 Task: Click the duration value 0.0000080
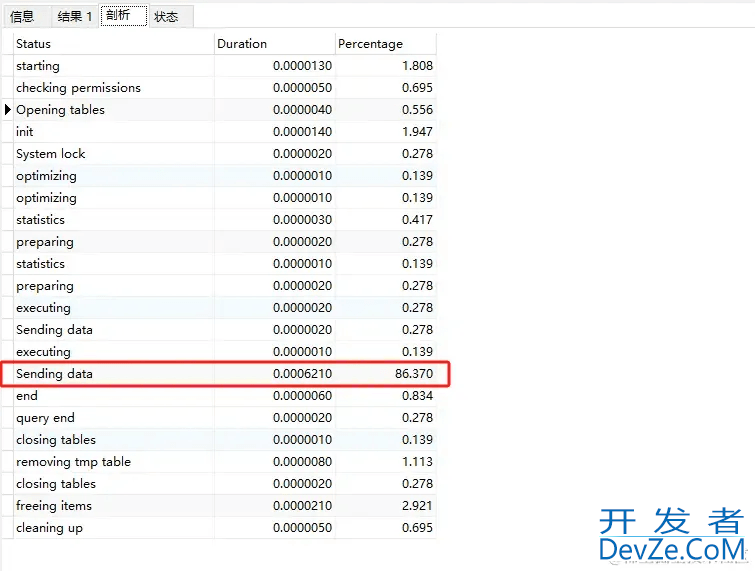pyautogui.click(x=302, y=462)
